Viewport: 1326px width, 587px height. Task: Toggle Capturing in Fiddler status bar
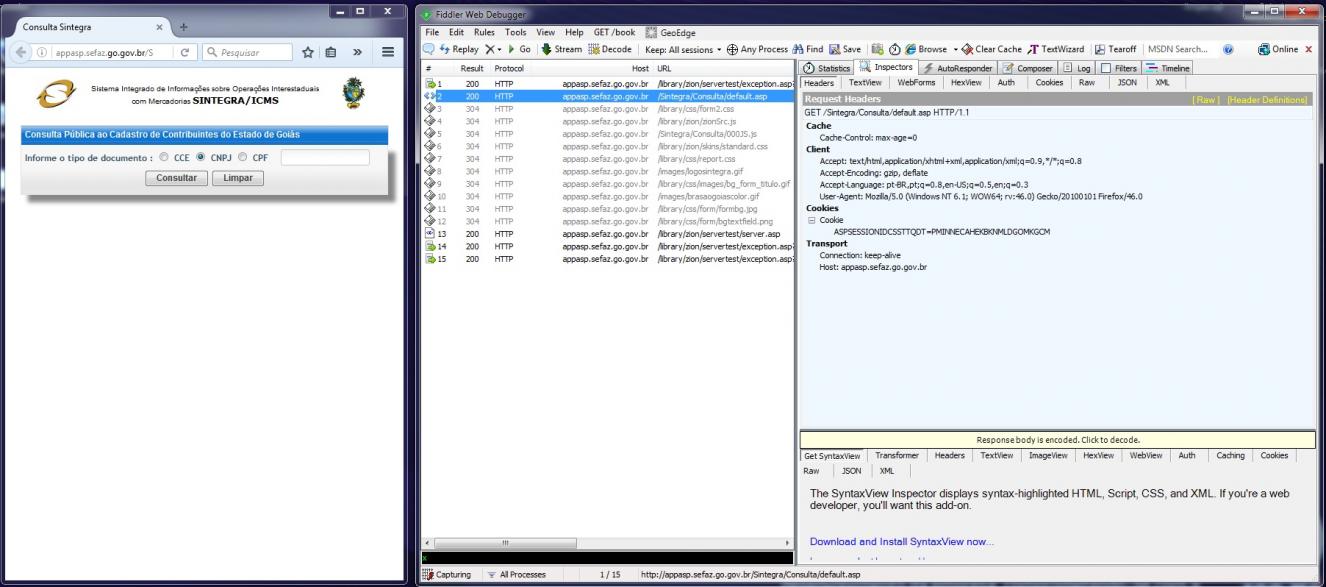tap(447, 575)
